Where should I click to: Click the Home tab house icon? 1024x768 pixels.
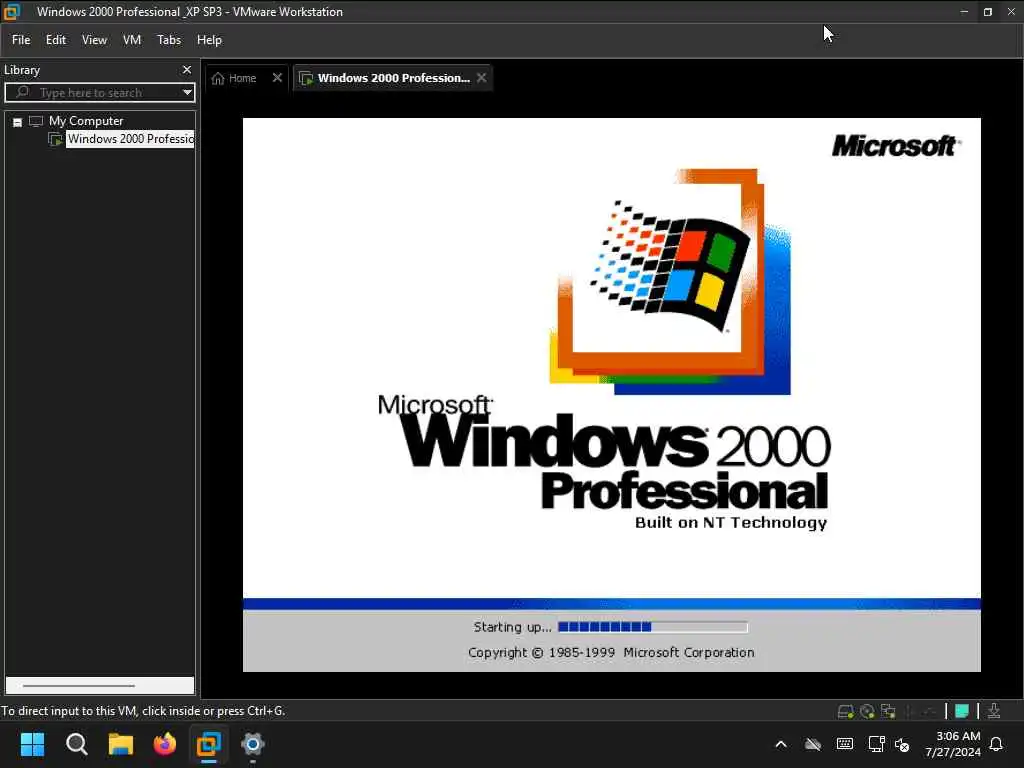[x=218, y=78]
